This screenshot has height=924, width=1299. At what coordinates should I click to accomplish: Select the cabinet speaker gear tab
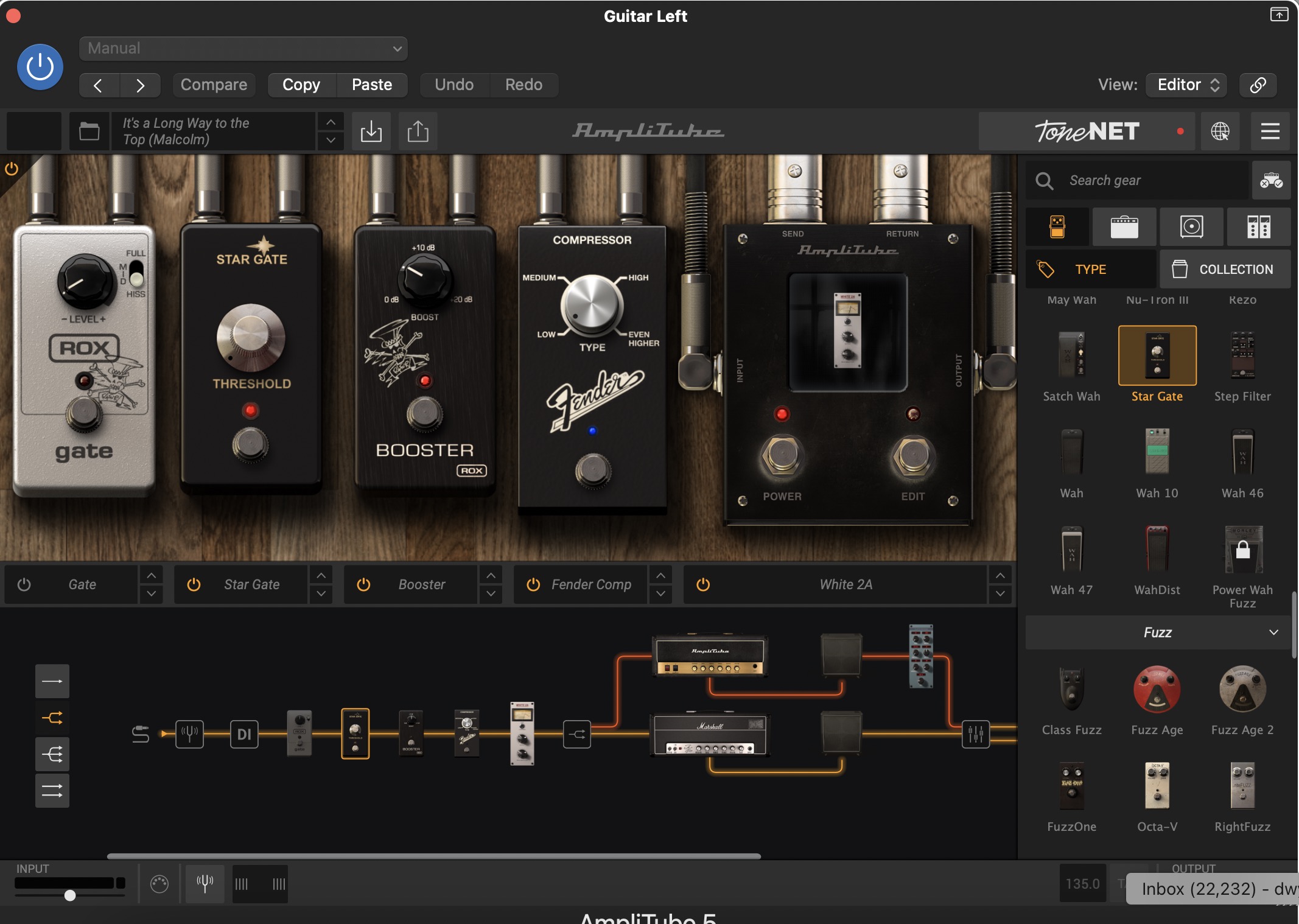click(x=1191, y=226)
